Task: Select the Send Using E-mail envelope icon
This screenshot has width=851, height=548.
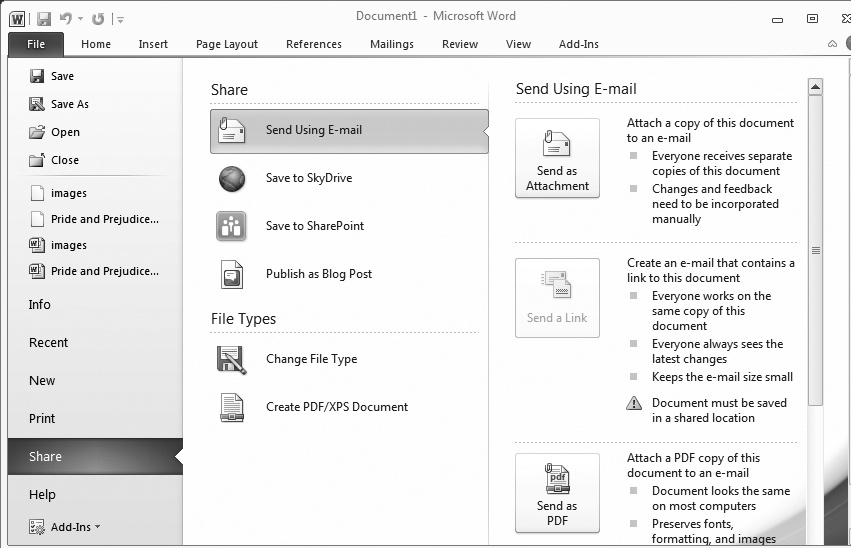Action: [232, 131]
